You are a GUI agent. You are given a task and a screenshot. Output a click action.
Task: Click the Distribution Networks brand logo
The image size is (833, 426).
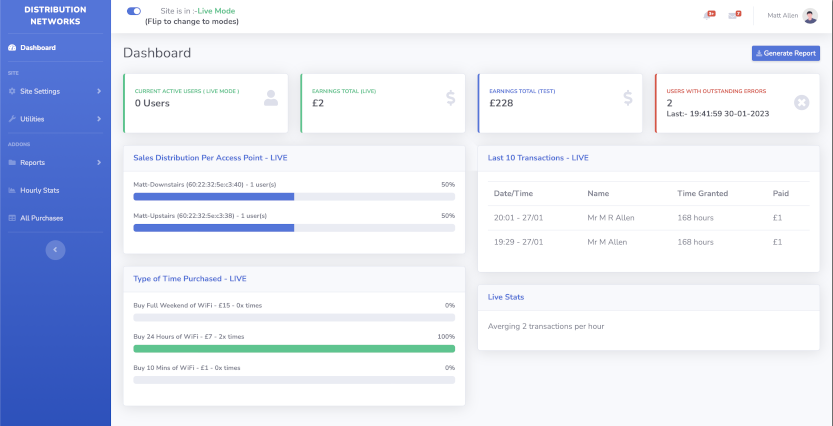(x=55, y=15)
